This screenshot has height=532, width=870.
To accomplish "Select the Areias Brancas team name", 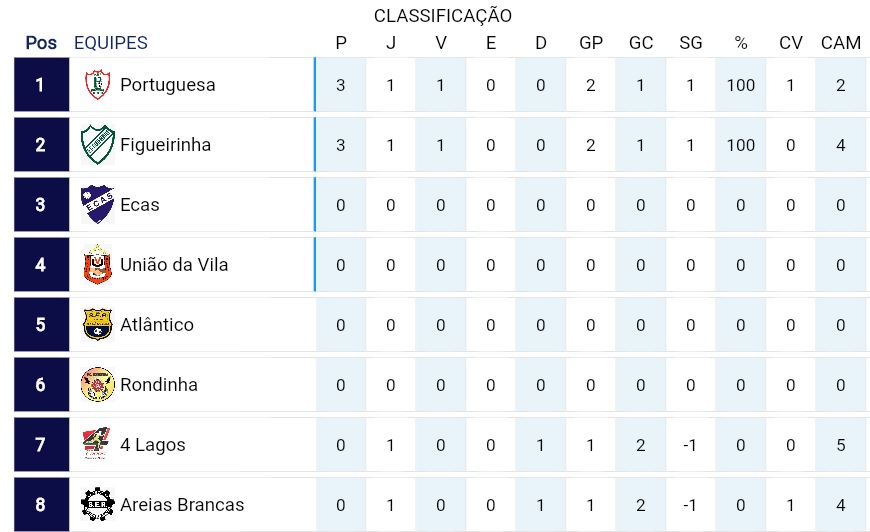I will click(x=182, y=505).
